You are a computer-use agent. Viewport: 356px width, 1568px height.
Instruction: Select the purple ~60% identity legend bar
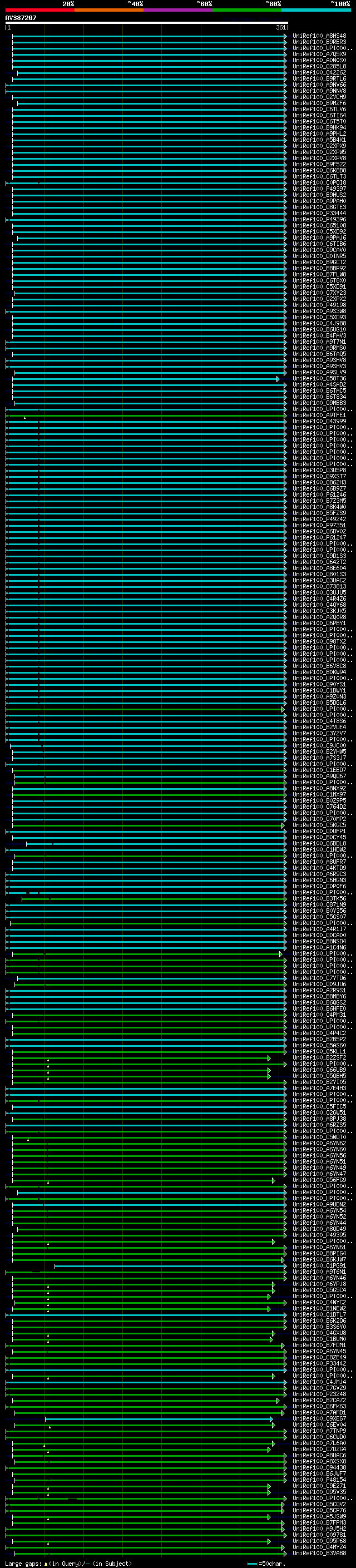(177, 10)
